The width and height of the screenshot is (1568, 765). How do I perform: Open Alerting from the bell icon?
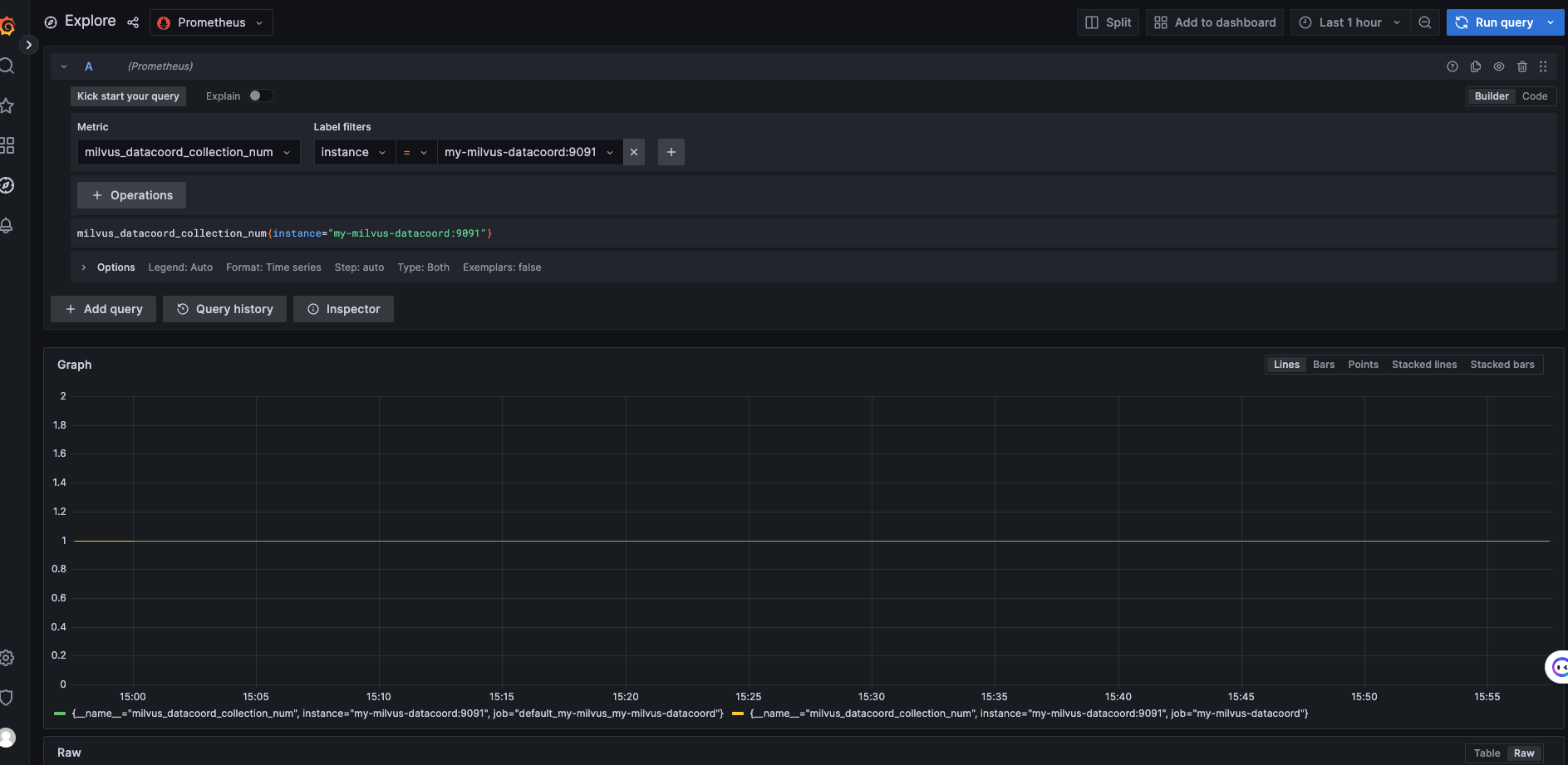8,225
